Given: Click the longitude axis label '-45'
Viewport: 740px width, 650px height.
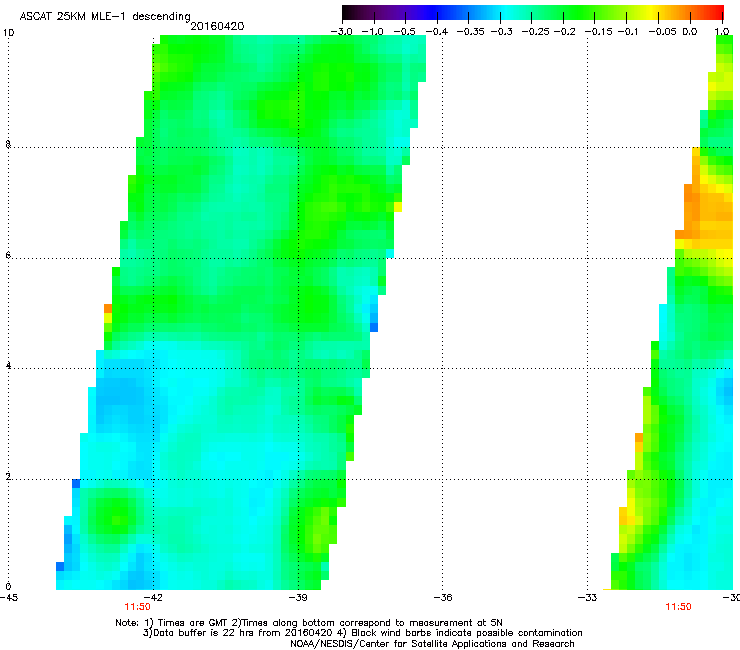Looking at the screenshot, I should 9,598.
